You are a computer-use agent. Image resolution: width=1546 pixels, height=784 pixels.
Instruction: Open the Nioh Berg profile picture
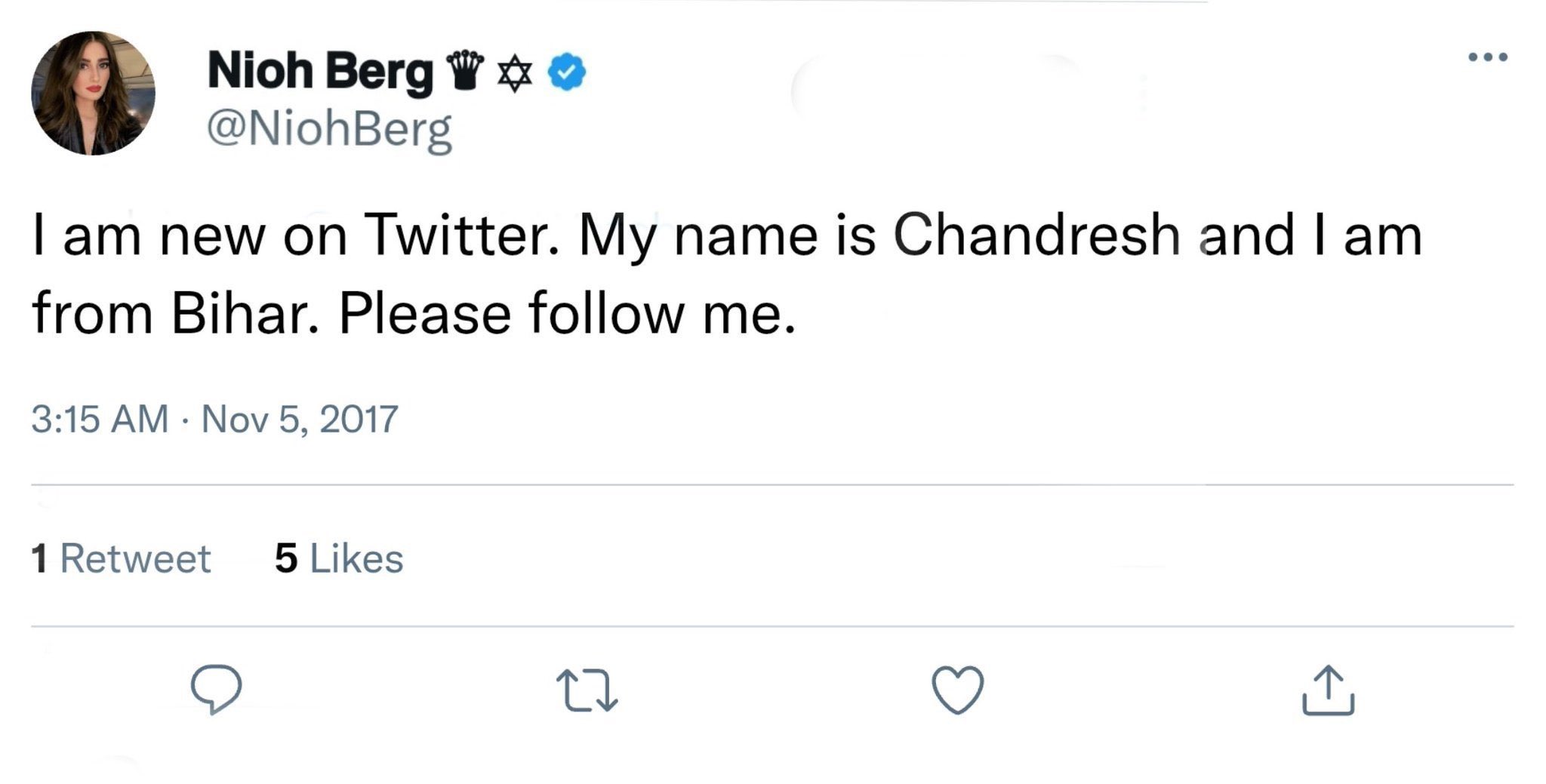93,93
